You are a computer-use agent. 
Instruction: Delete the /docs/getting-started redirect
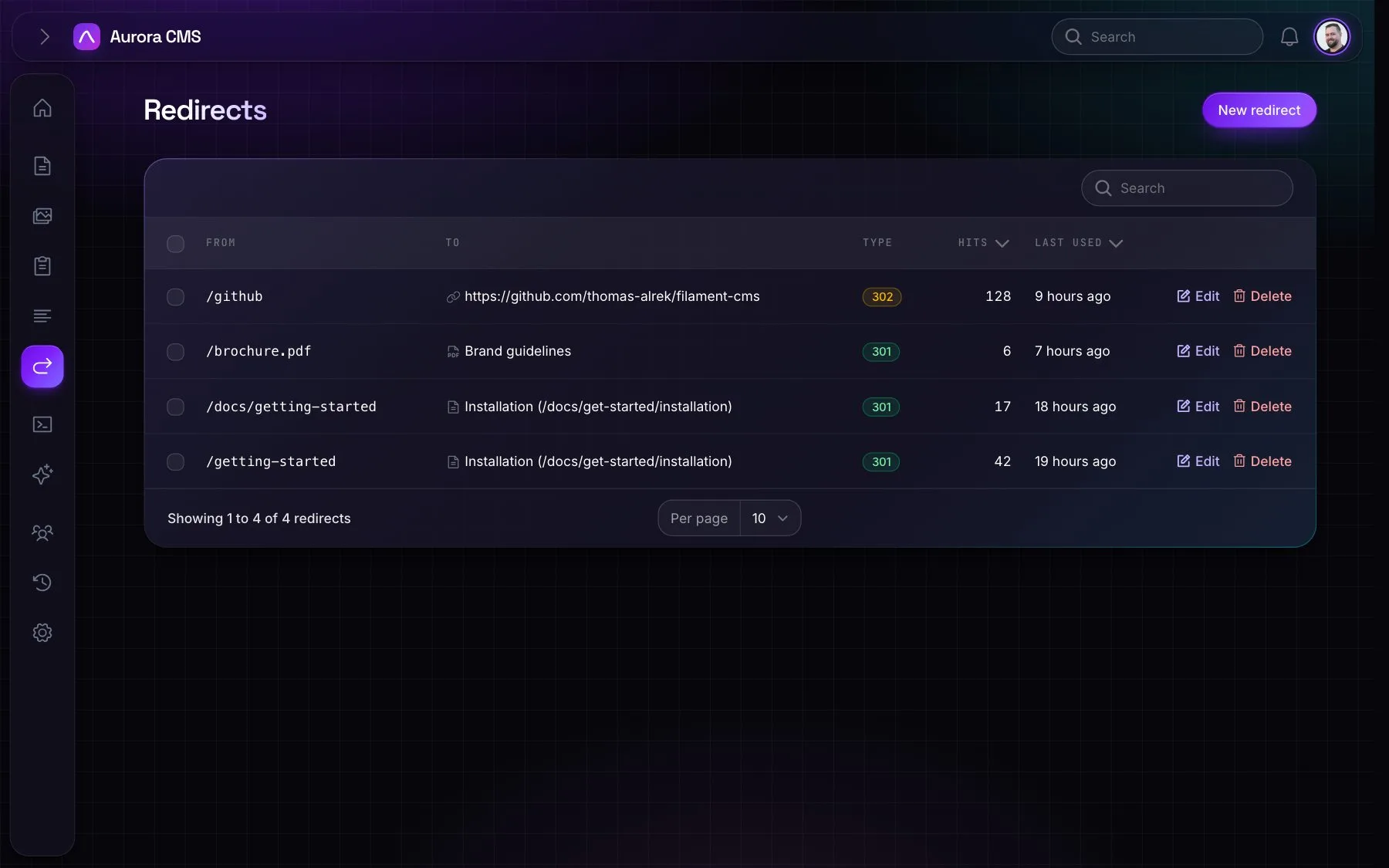click(x=1262, y=407)
